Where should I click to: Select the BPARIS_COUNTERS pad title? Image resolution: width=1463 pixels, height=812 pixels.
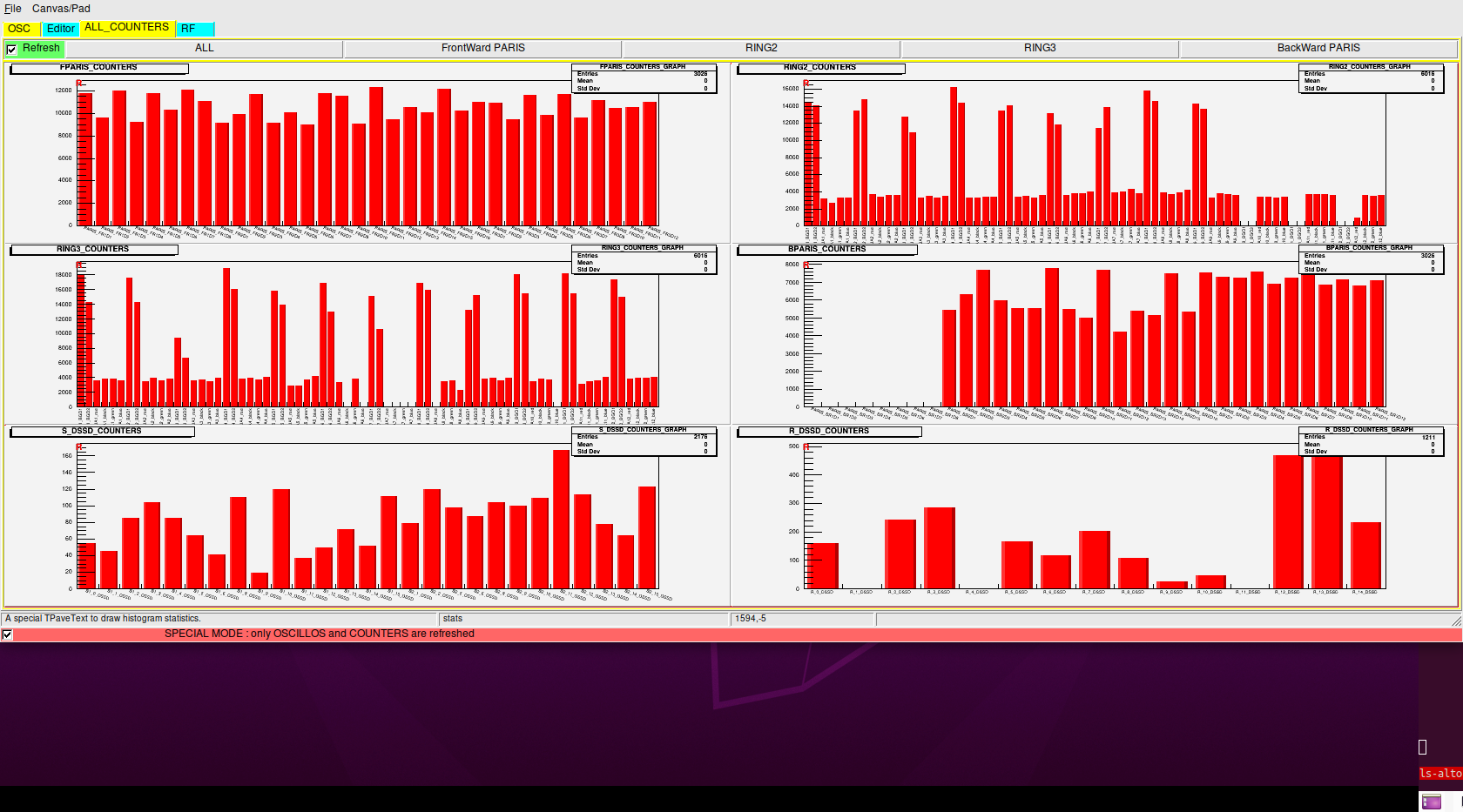pyautogui.click(x=826, y=250)
